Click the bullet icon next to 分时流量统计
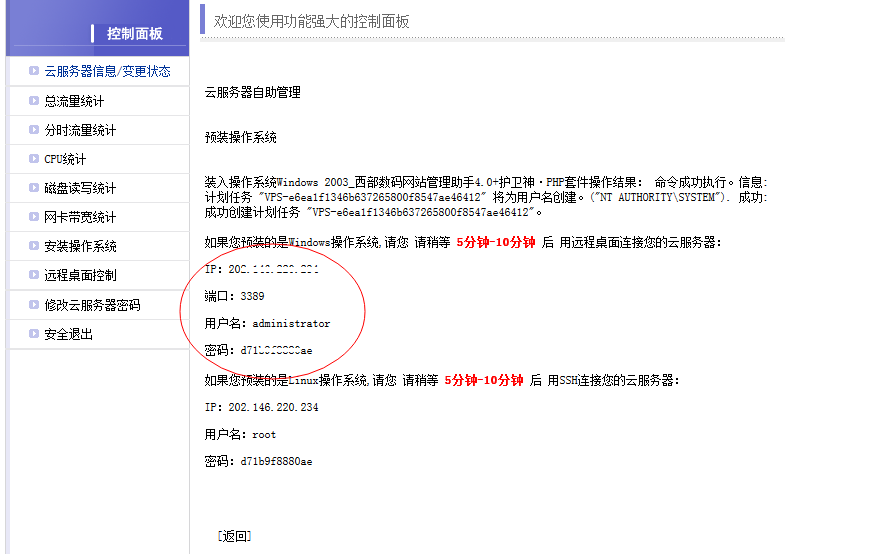Viewport: 881px width, 554px height. [x=34, y=130]
